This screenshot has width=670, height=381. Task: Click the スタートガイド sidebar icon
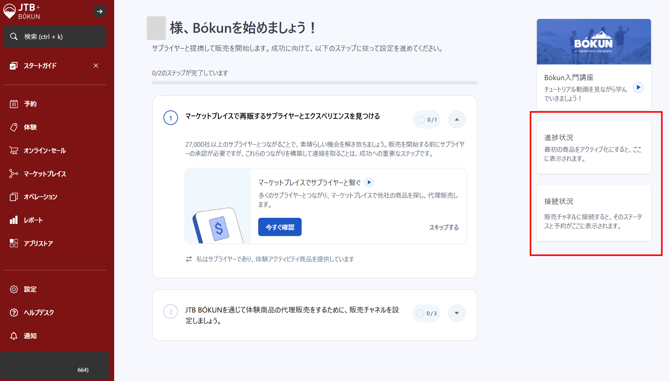(x=14, y=66)
